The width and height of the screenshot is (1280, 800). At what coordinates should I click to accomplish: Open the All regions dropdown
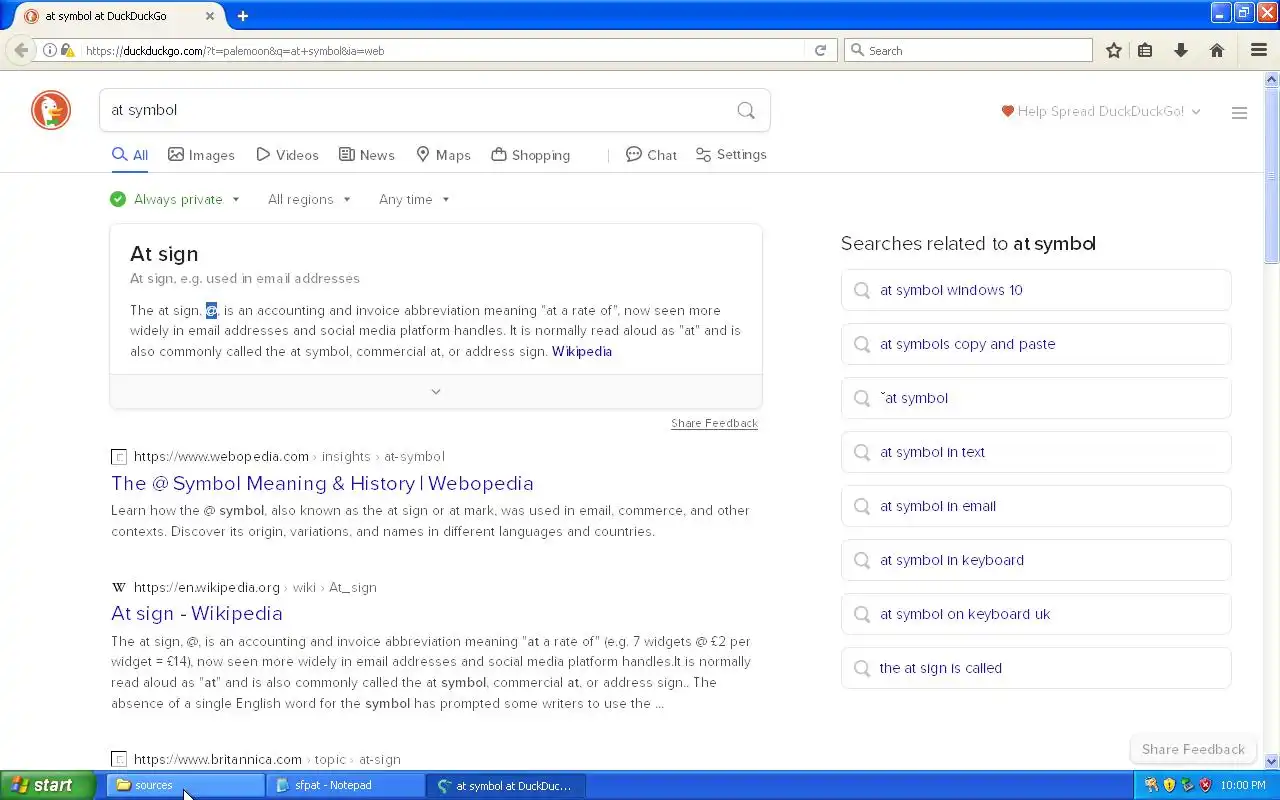point(309,199)
